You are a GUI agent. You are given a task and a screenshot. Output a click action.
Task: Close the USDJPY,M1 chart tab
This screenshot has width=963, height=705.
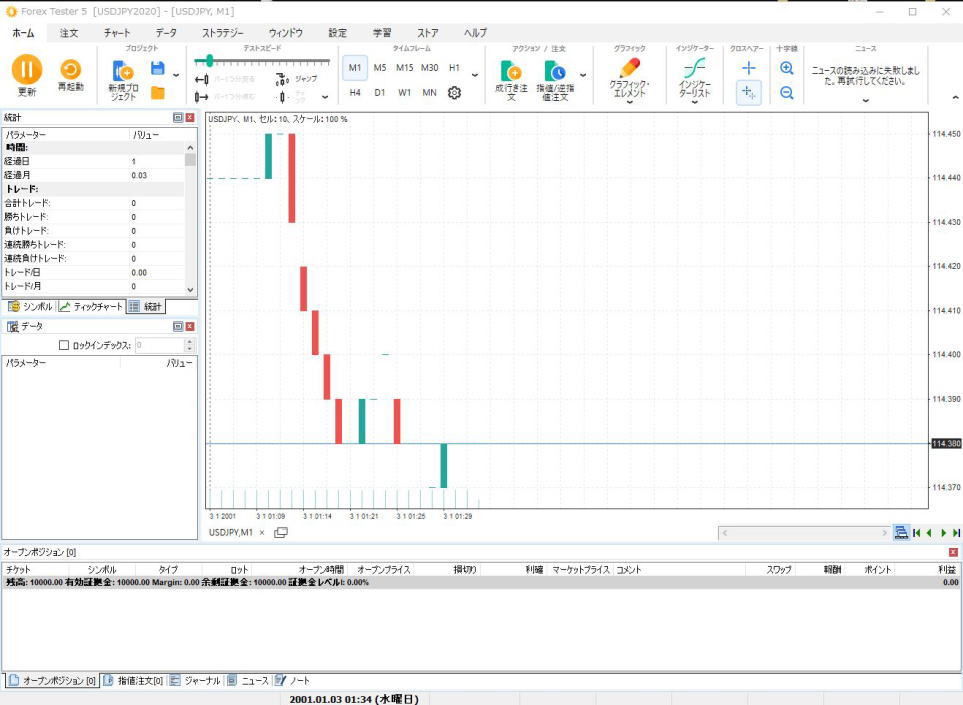coord(262,533)
